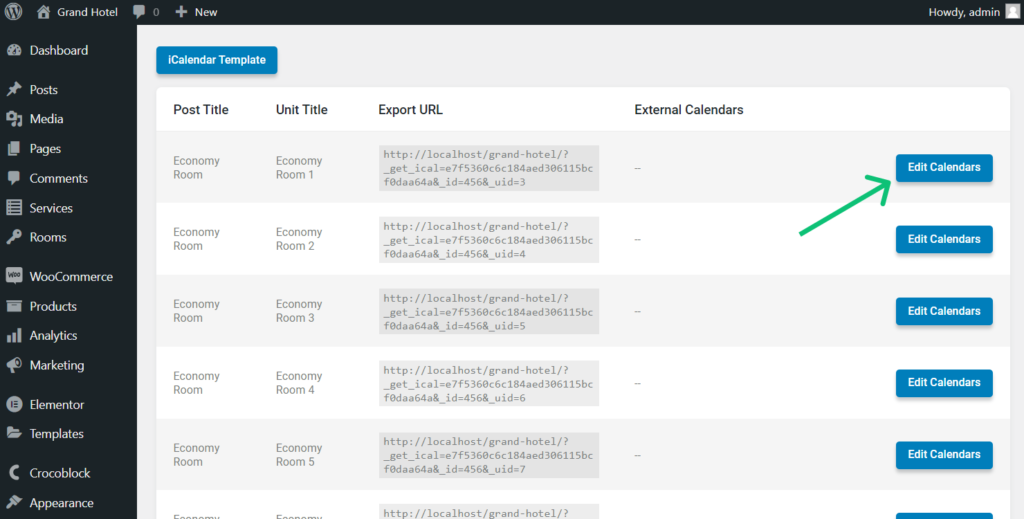Click the Unit Title column header

pyautogui.click(x=302, y=110)
